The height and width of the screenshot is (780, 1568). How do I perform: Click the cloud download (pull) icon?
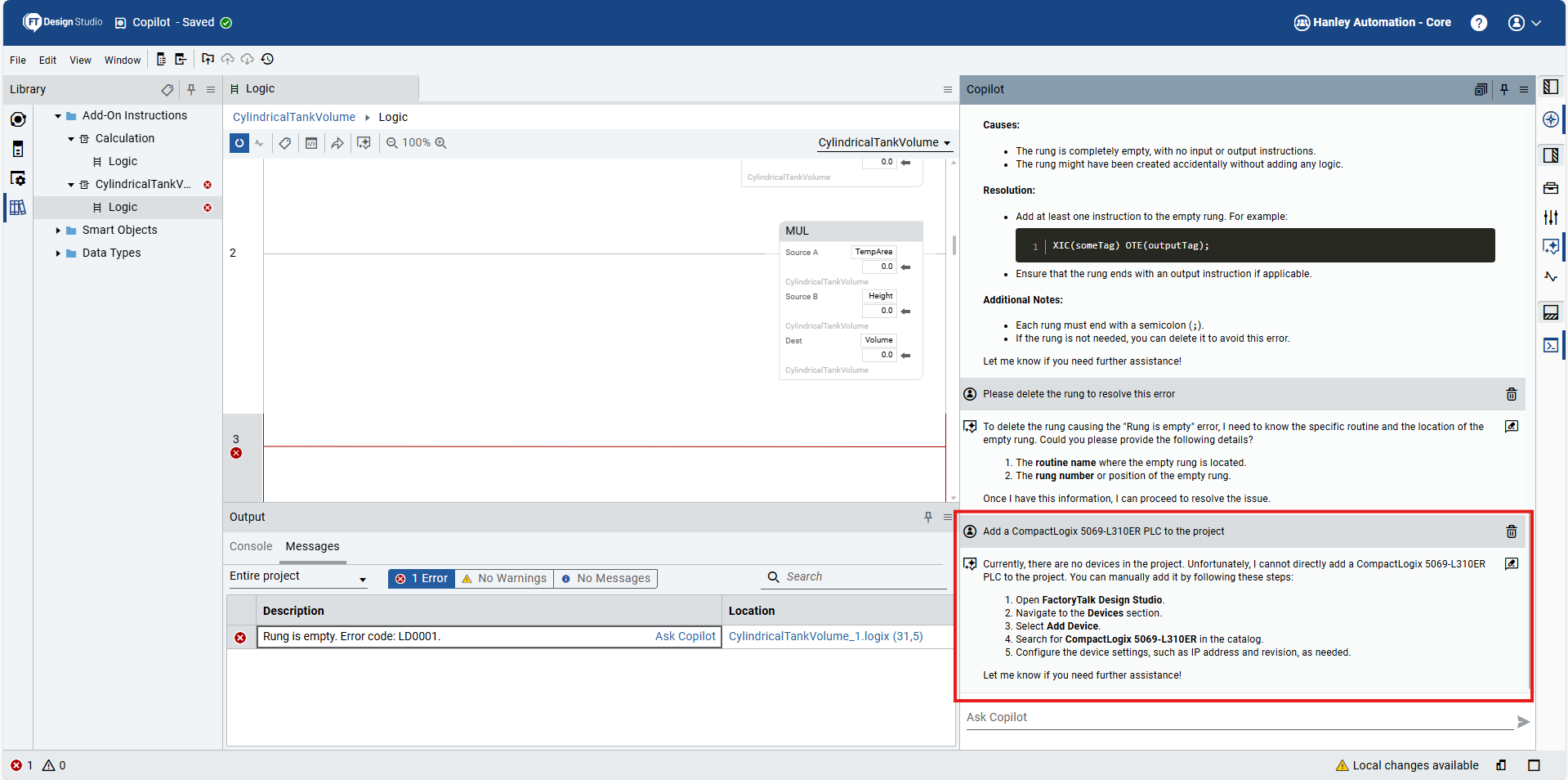click(247, 59)
